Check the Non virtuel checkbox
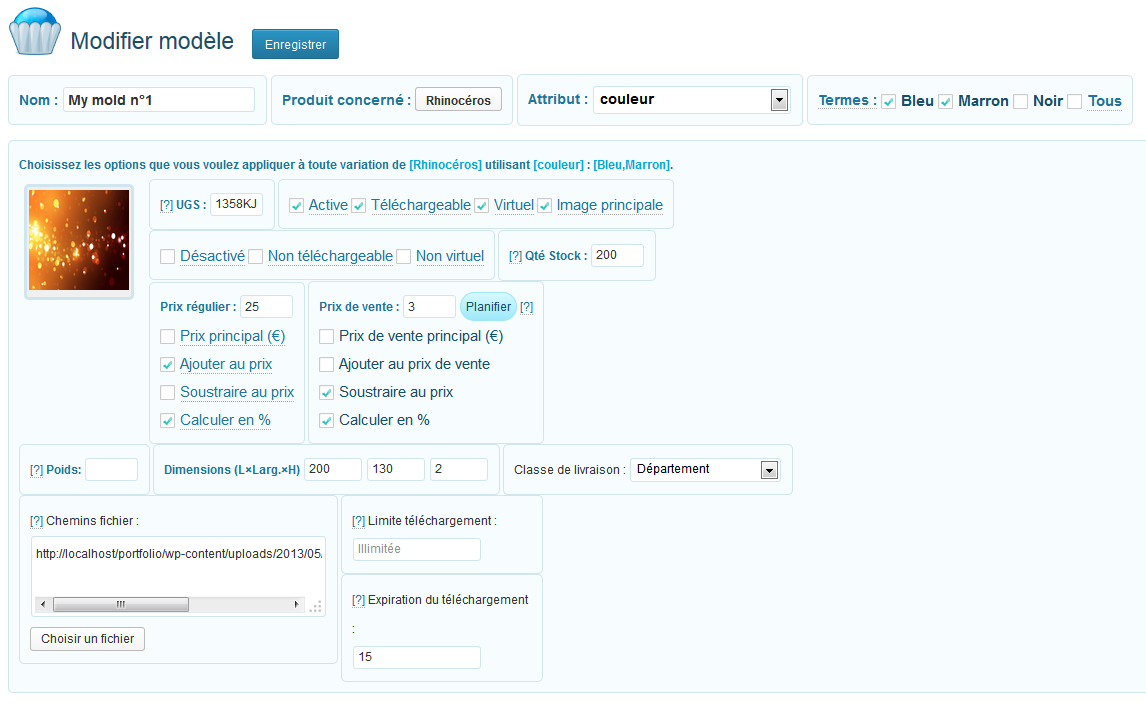Screen dimensions: 1146x705 click(403, 256)
